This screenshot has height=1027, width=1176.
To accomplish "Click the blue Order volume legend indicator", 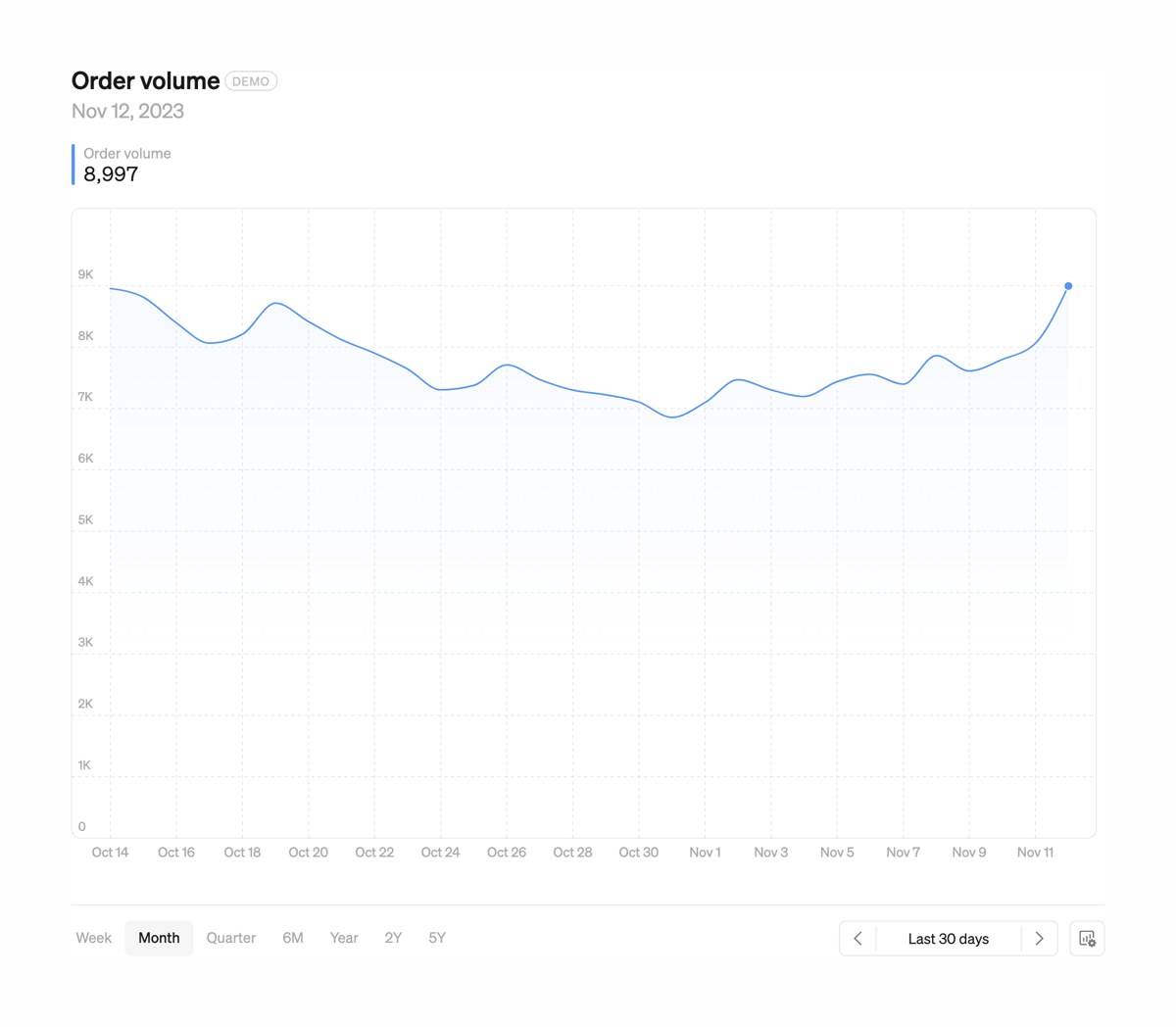I will tap(73, 165).
